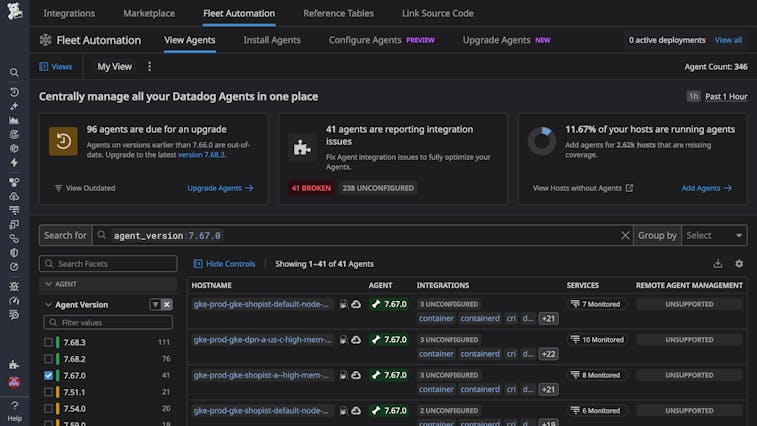Click the 8 Monitored services badge
The image size is (757, 426).
pyautogui.click(x=595, y=375)
